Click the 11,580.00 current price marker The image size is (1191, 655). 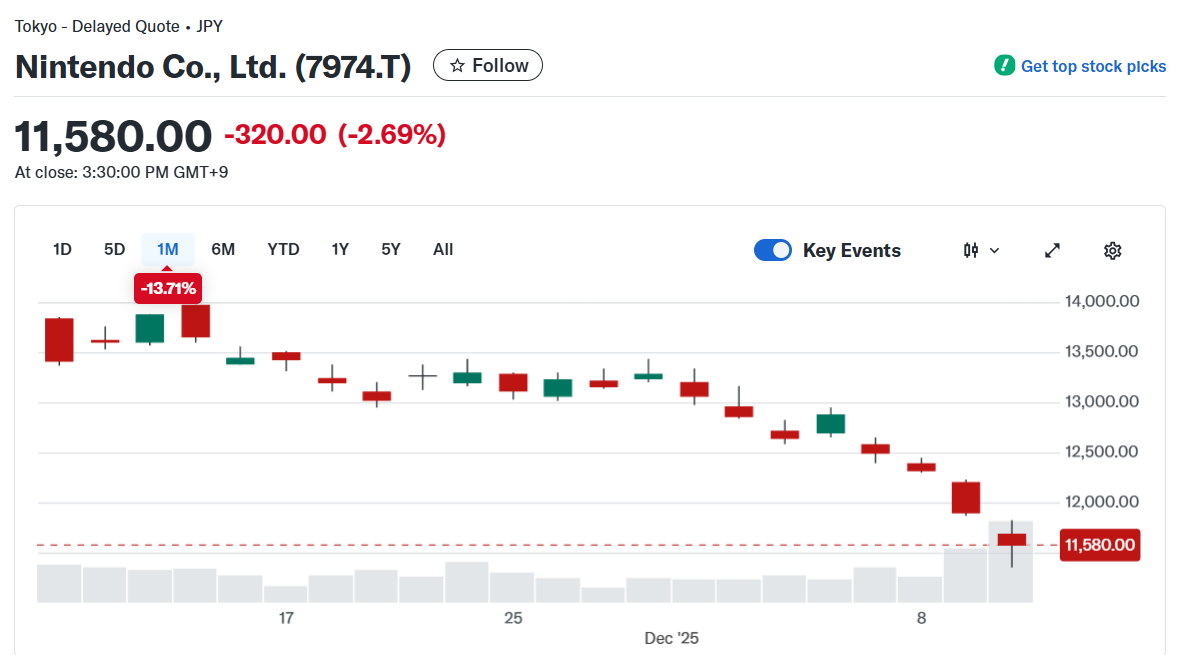[1100, 545]
